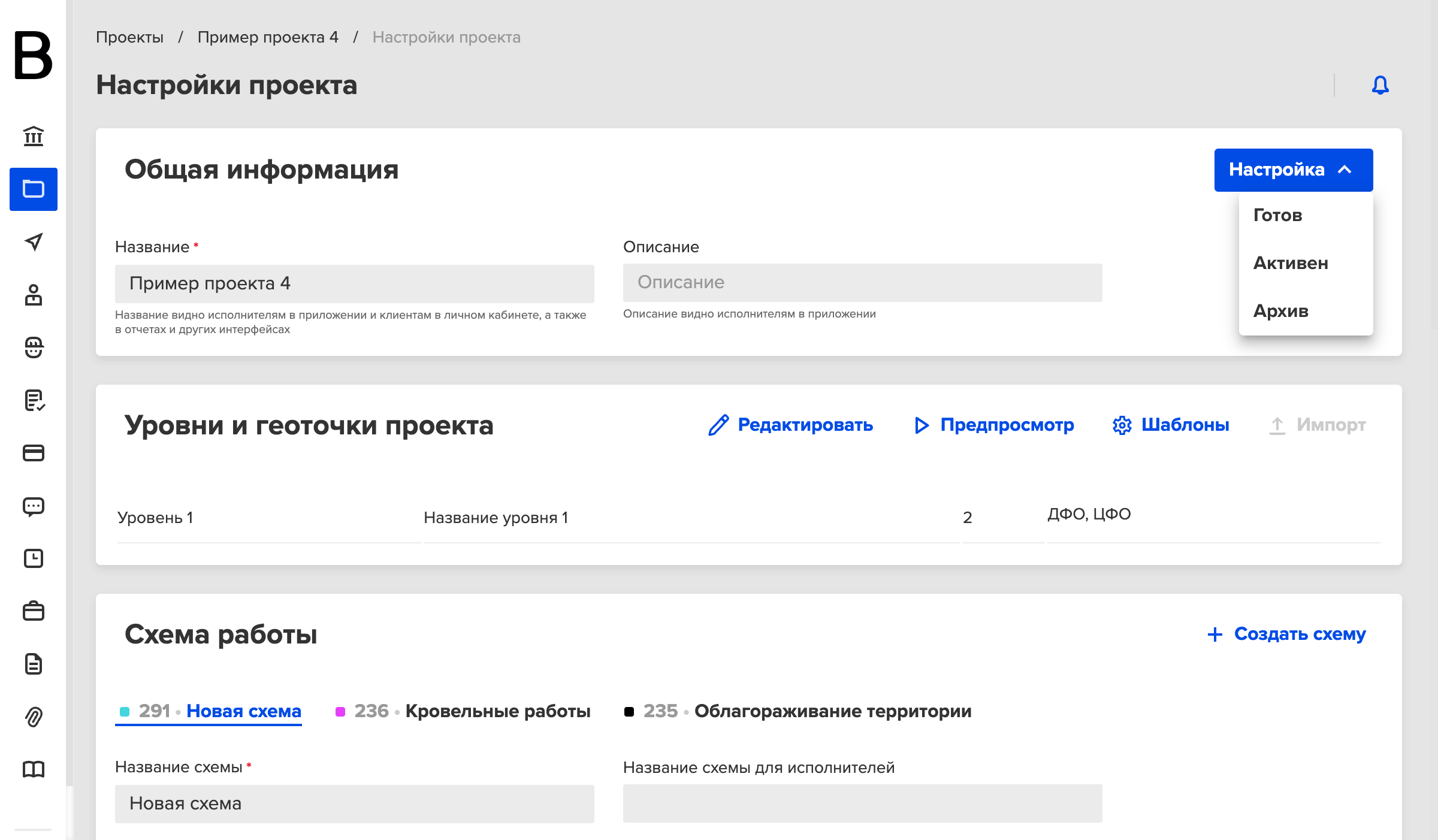
Task: Go to Проекты in the breadcrumb
Action: [129, 37]
